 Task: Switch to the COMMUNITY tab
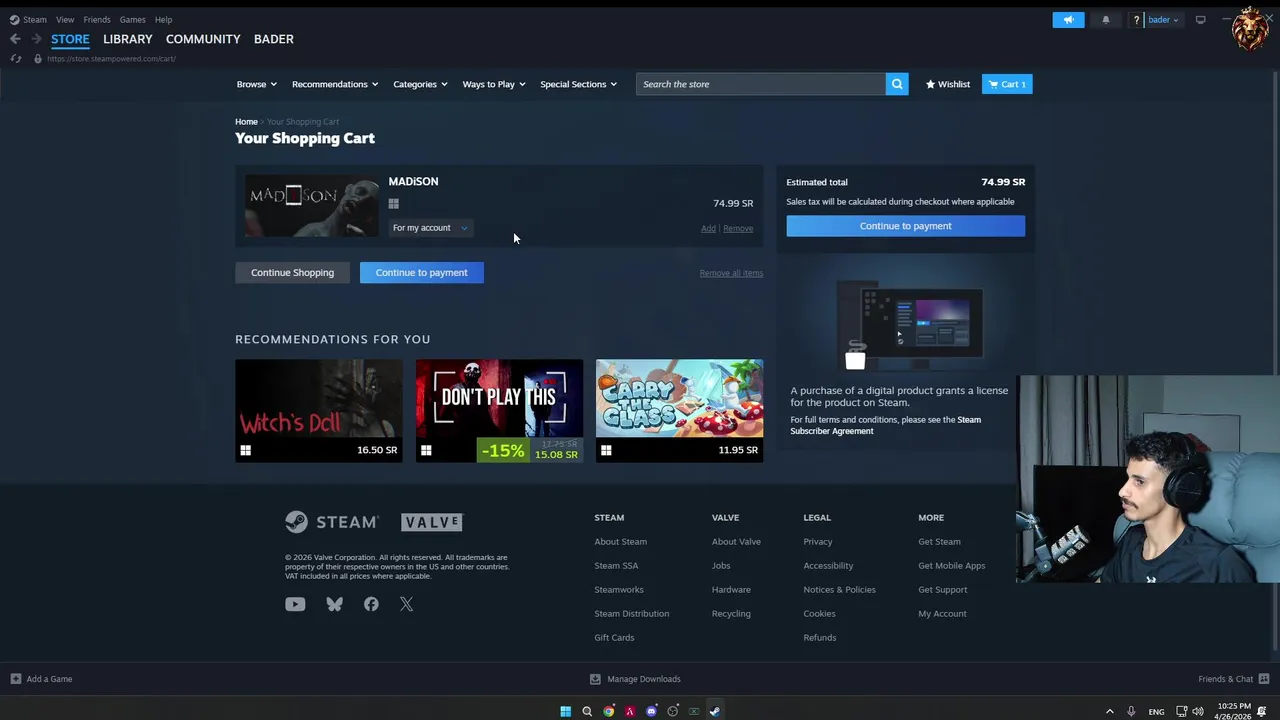[x=203, y=39]
